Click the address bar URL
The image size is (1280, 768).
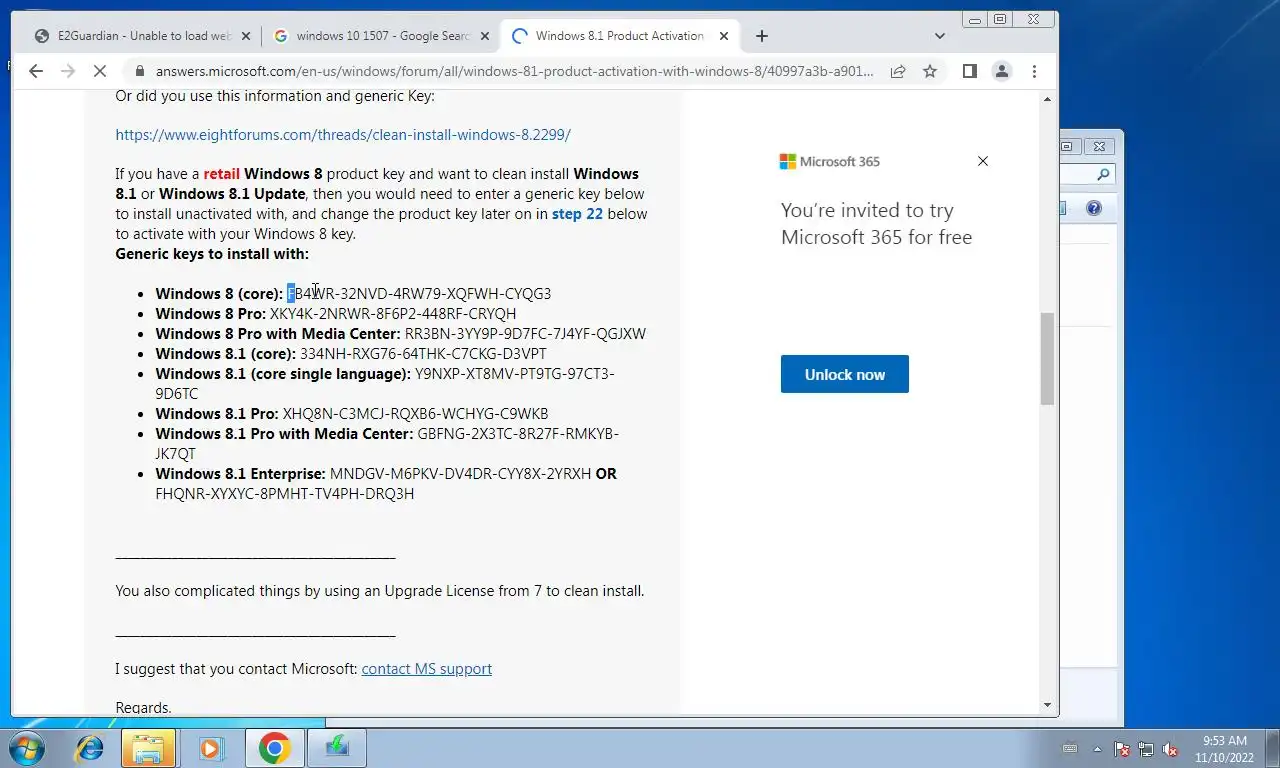pyautogui.click(x=514, y=71)
